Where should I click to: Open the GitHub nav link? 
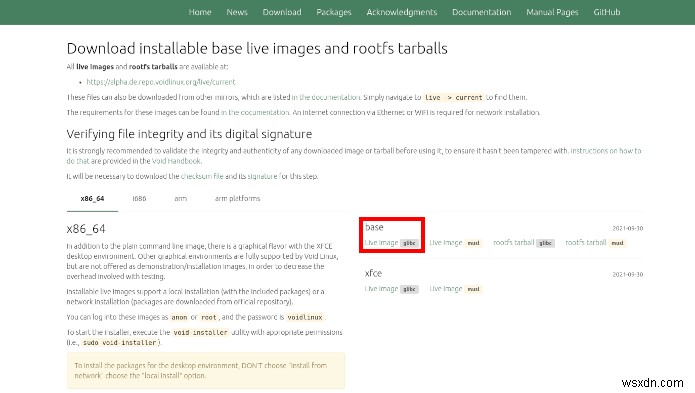(x=607, y=12)
